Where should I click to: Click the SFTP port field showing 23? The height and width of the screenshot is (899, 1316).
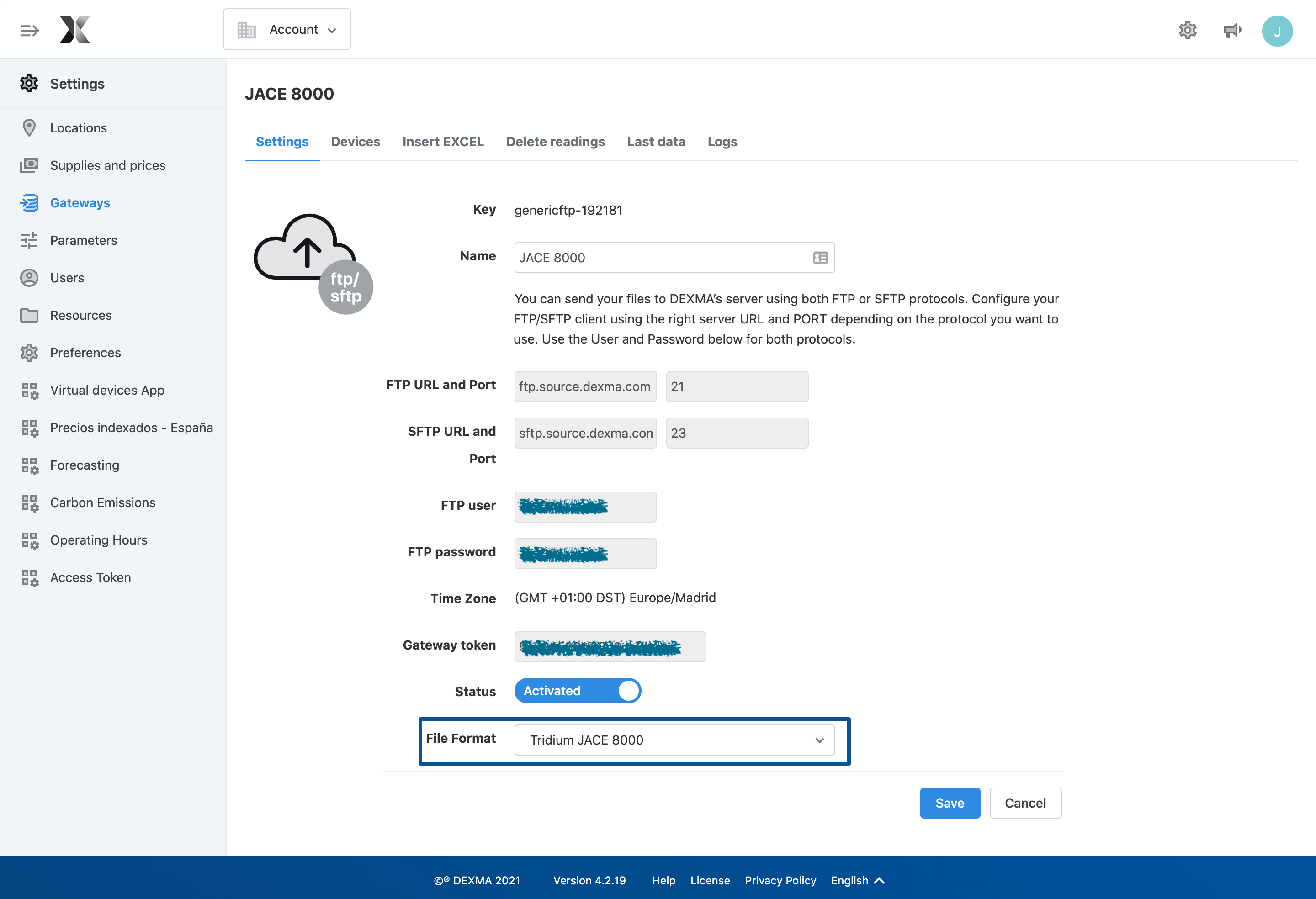pos(737,433)
